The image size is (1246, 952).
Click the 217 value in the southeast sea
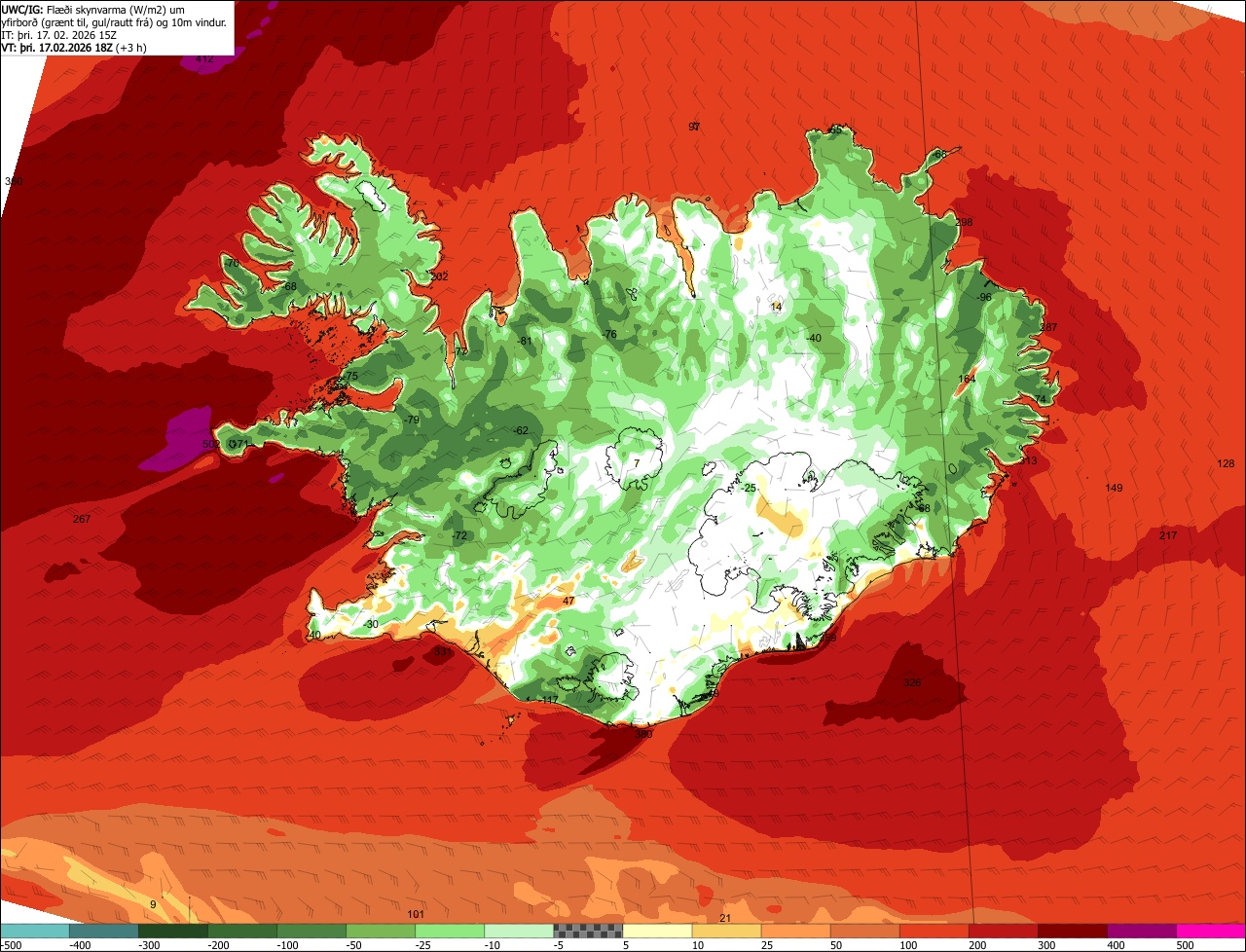tap(1169, 536)
